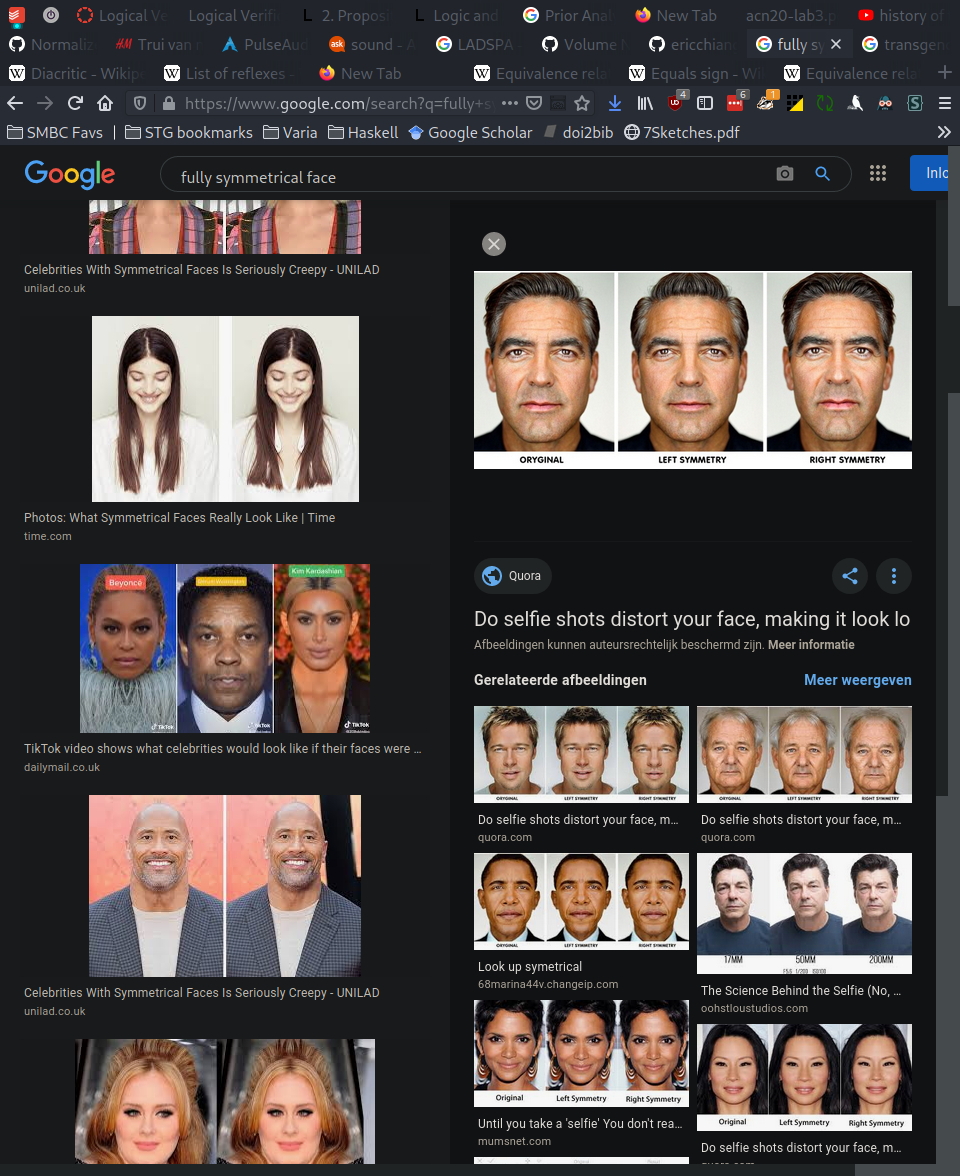Image resolution: width=960 pixels, height=1176 pixels.
Task: Click the Meer weergeven link
Action: click(857, 680)
